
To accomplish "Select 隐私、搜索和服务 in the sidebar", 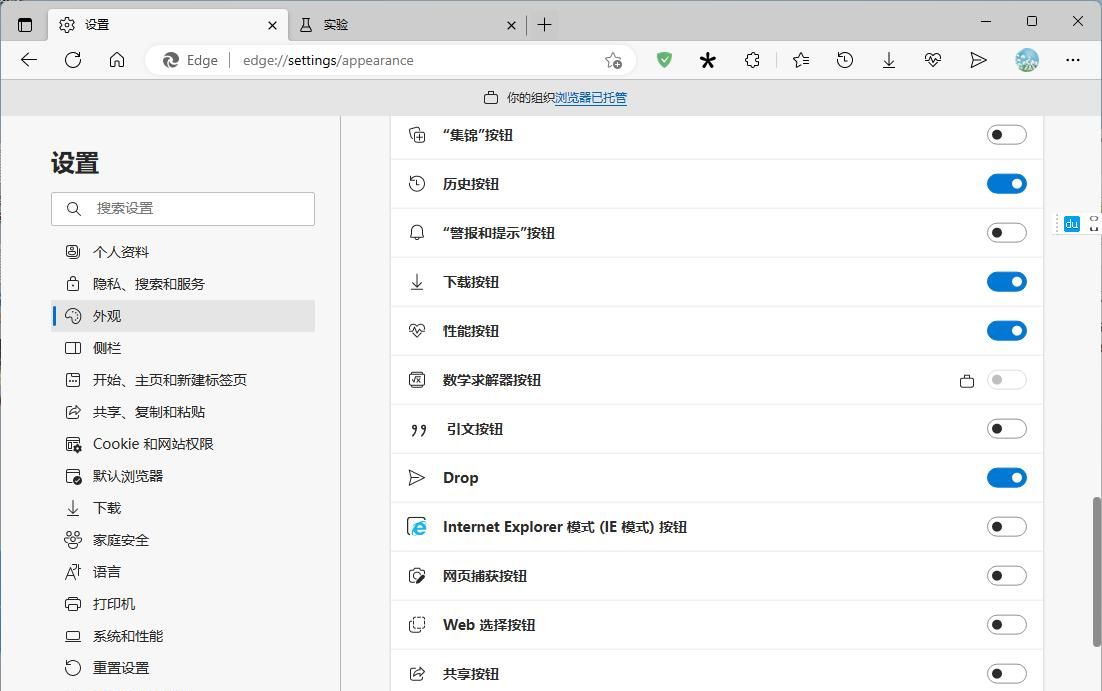I will point(149,284).
